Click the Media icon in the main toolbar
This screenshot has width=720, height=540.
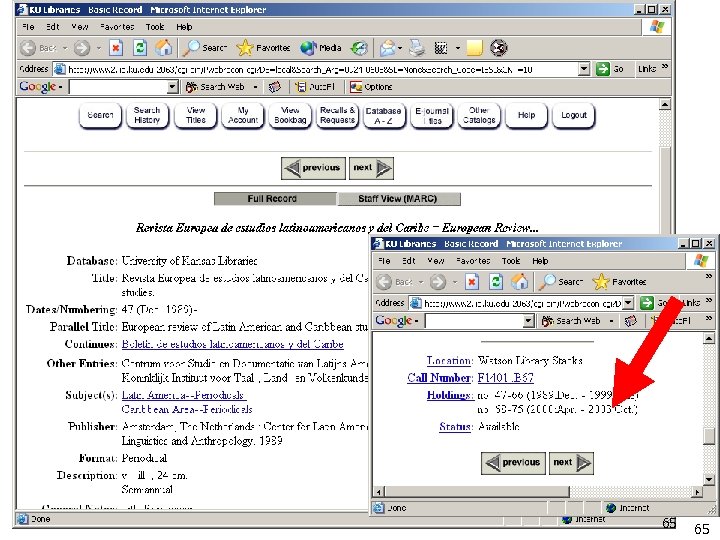pos(308,48)
